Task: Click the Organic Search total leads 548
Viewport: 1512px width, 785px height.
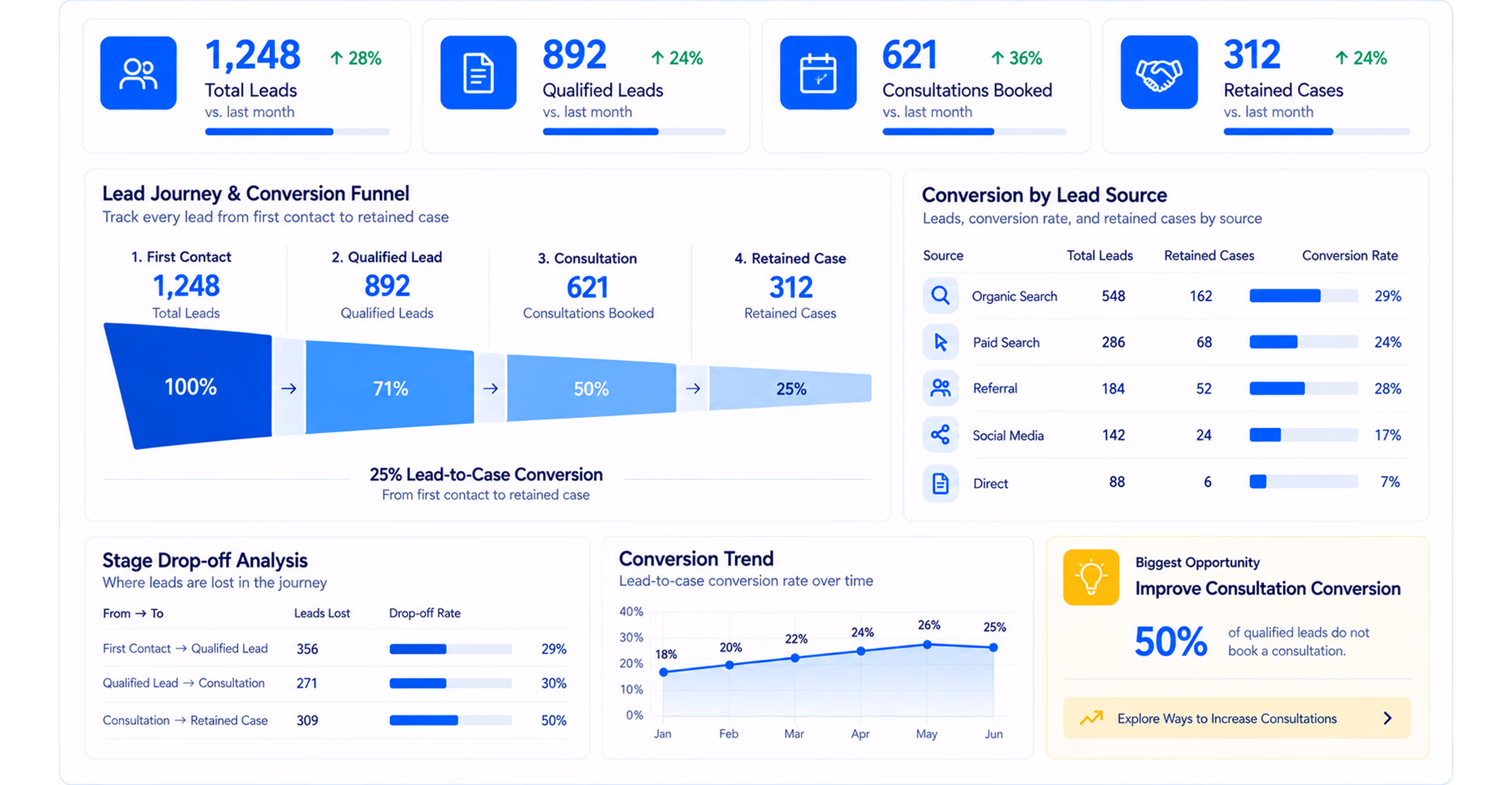Action: pos(1113,295)
